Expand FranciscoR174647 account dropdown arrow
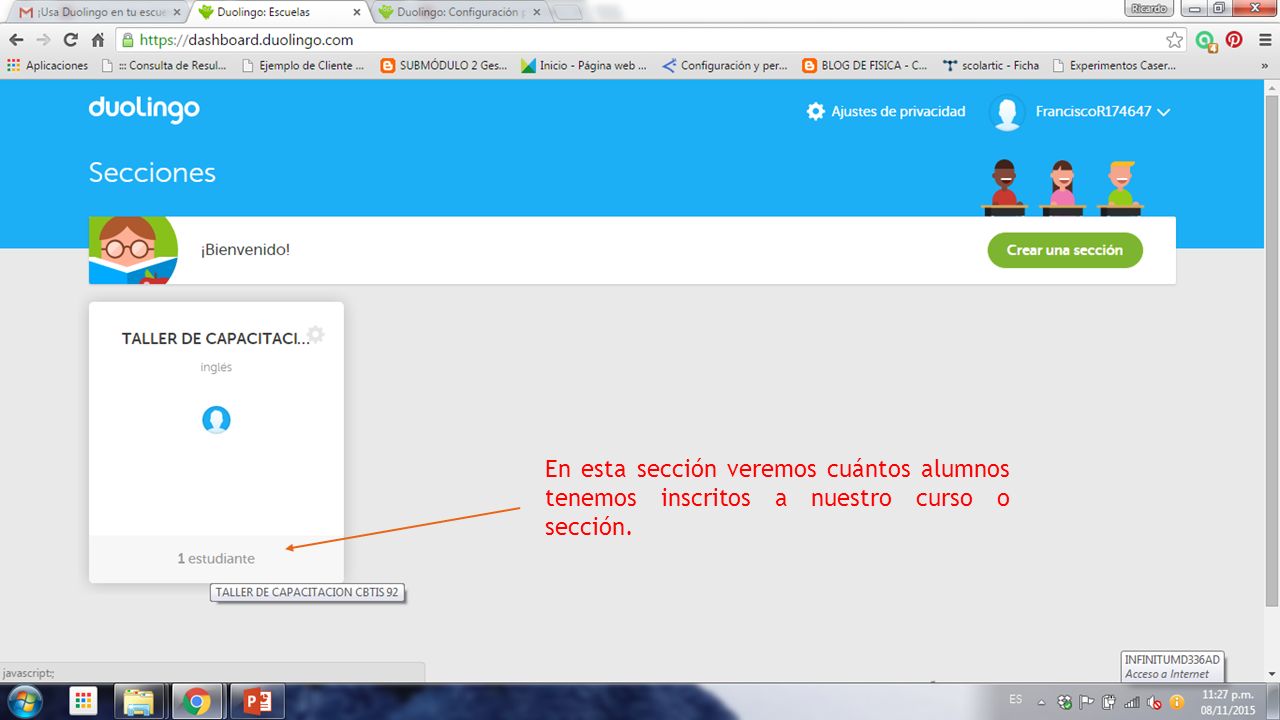Viewport: 1280px width, 720px height. 1163,113
